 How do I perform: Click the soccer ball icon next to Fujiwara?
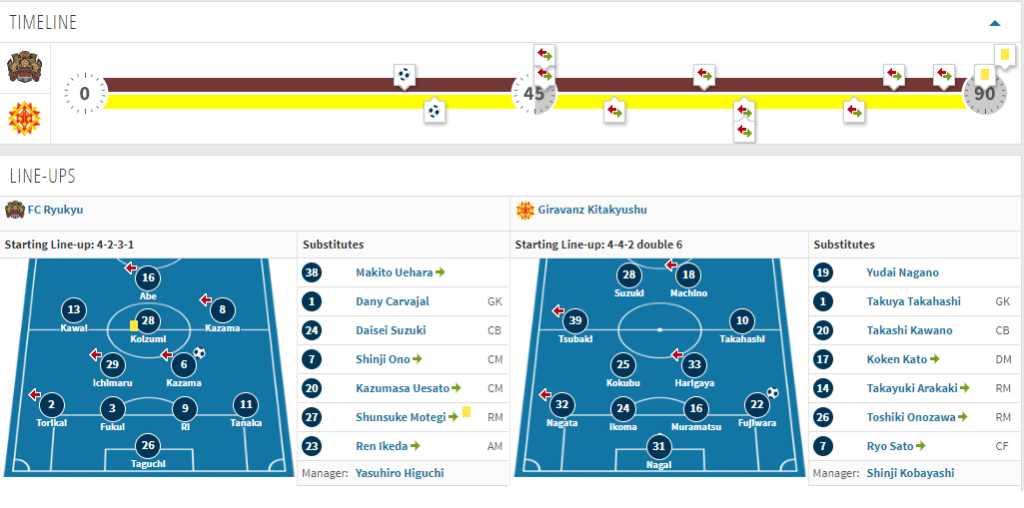[772, 393]
